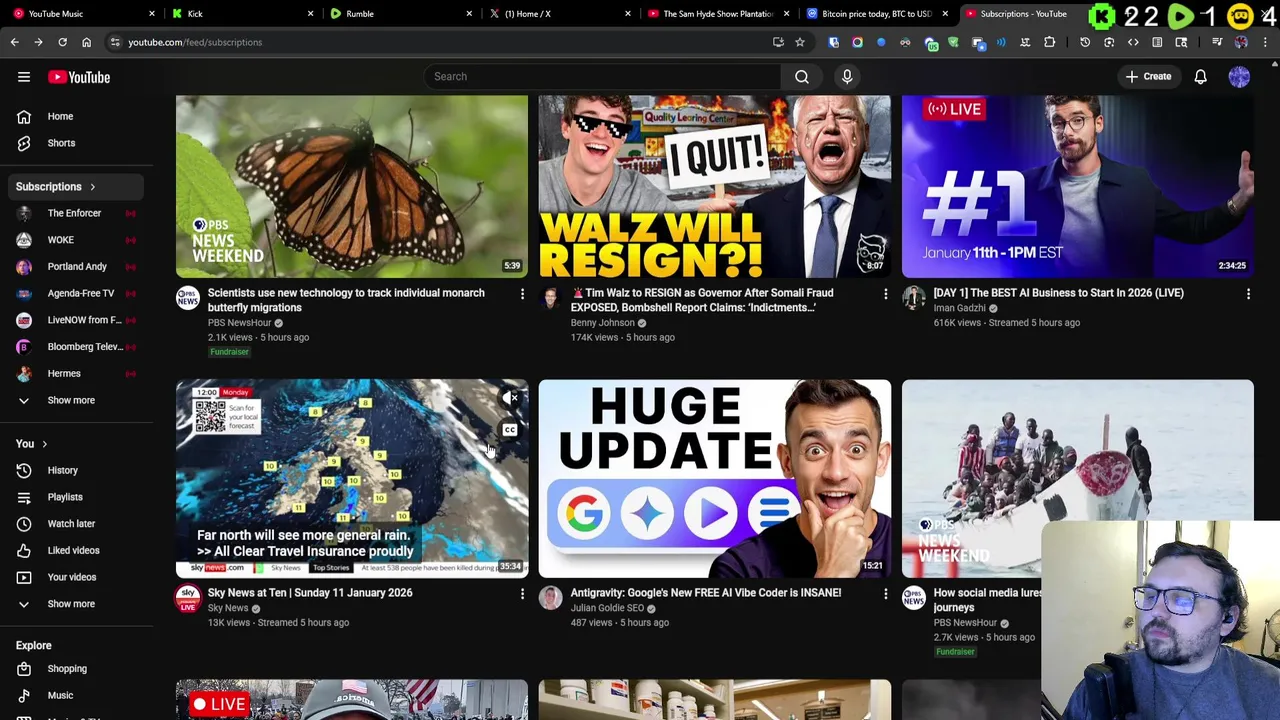Open options for Sky News at Ten
1280x720 pixels.
[522, 594]
